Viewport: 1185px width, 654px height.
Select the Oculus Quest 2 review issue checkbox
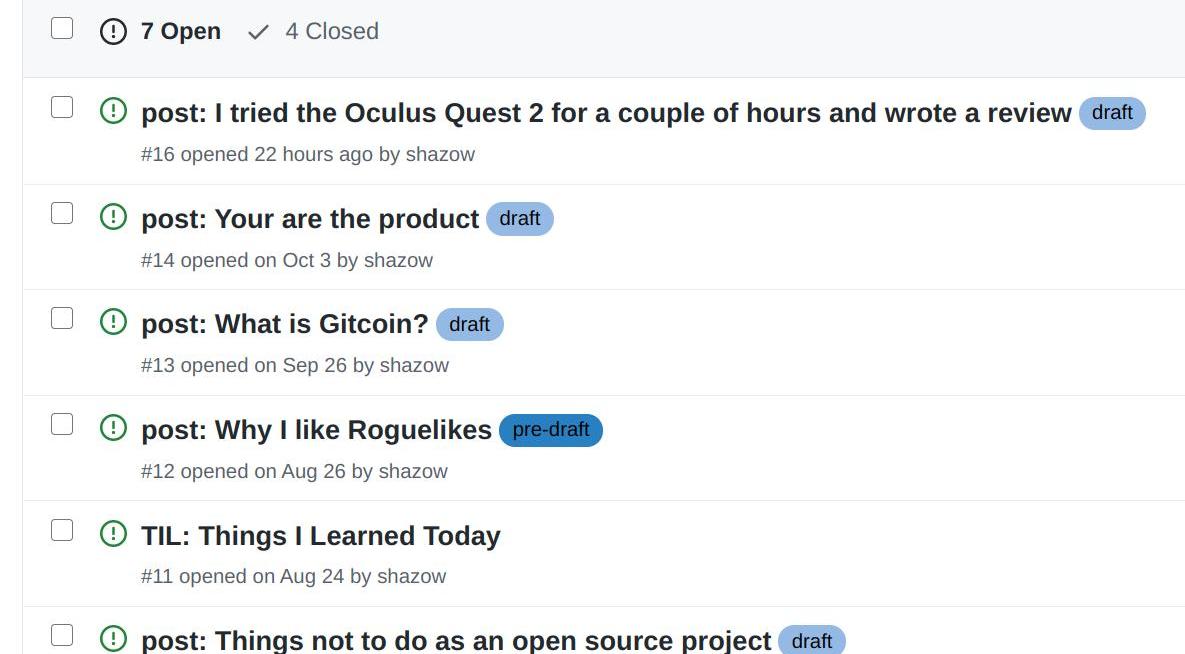point(62,107)
